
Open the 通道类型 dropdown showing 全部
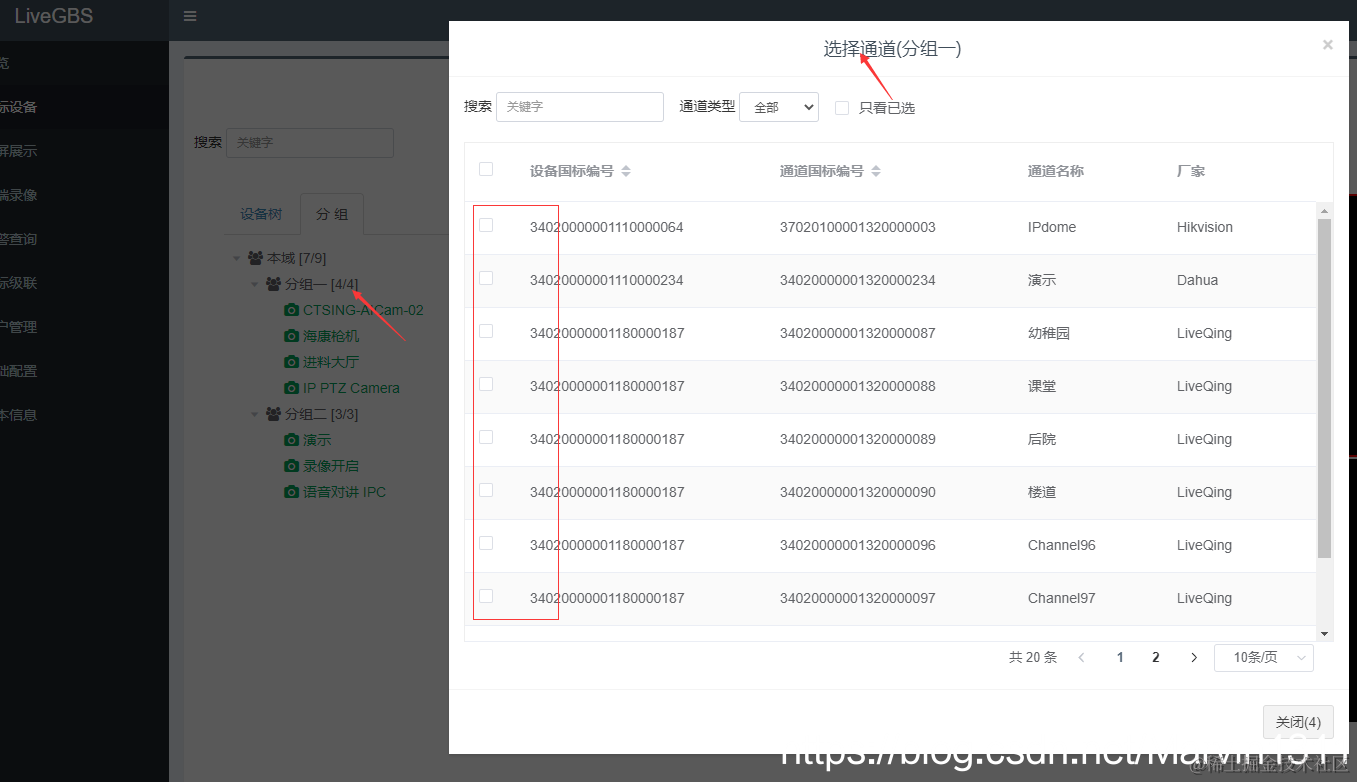pos(779,107)
